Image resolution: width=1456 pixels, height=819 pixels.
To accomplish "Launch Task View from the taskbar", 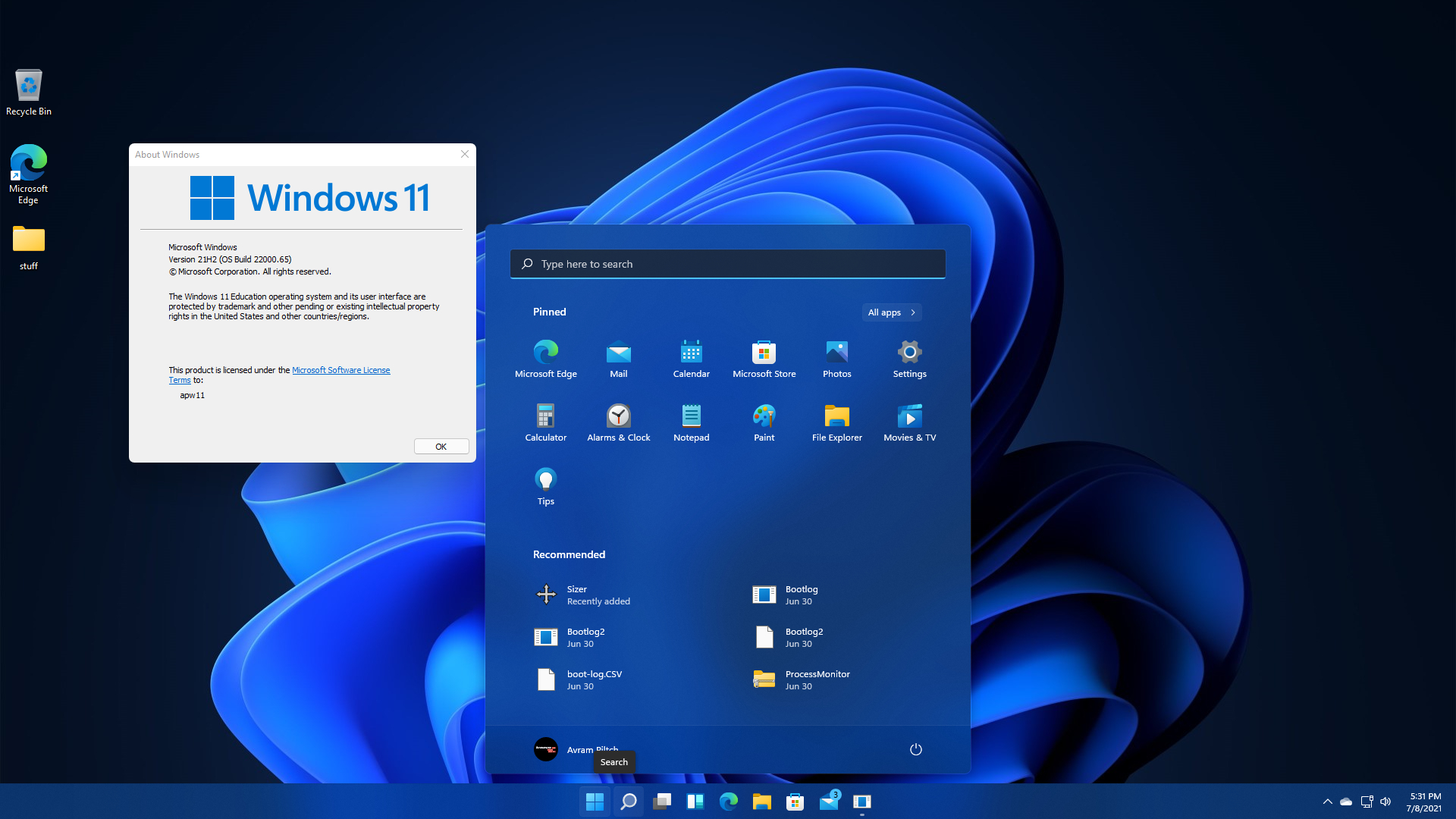I will pyautogui.click(x=661, y=801).
